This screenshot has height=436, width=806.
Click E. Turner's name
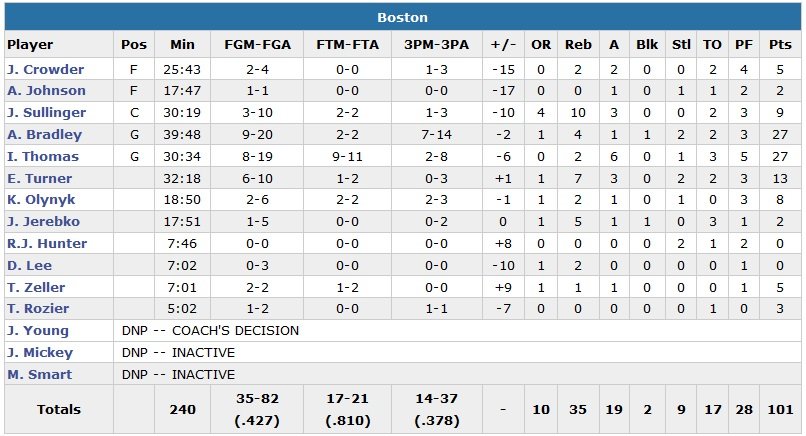(41, 178)
